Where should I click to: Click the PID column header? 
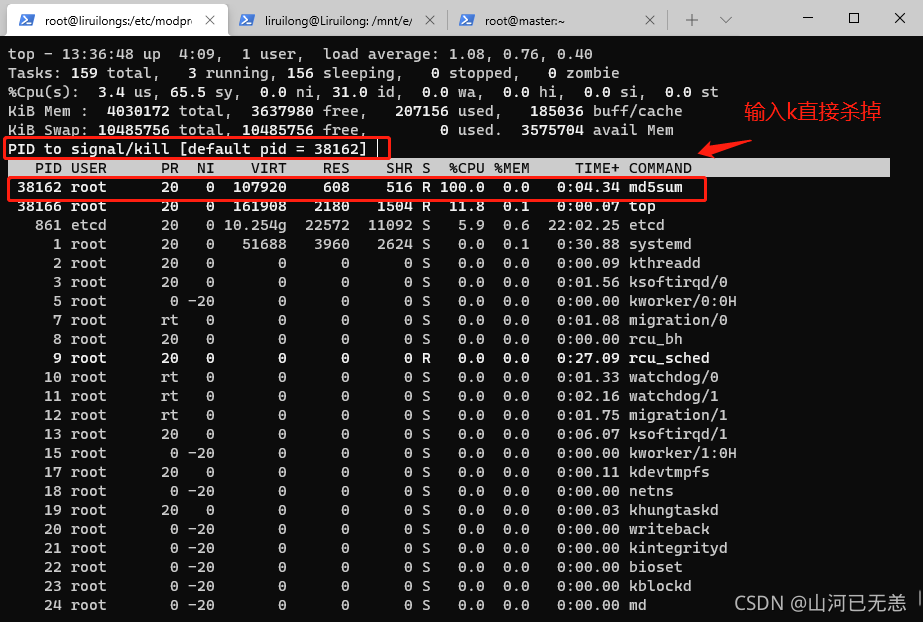(48, 168)
